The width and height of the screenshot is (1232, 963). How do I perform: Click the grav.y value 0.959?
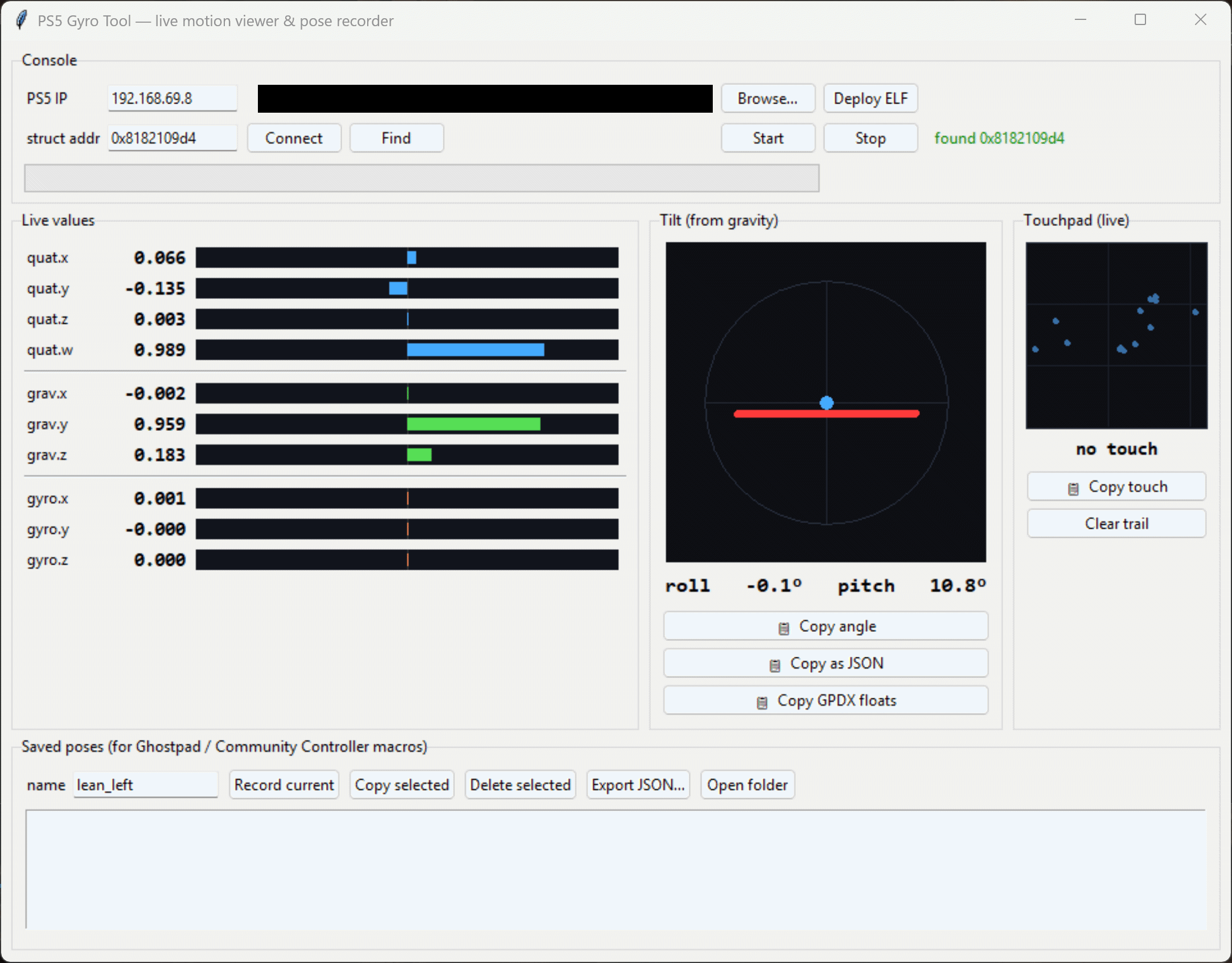(159, 424)
